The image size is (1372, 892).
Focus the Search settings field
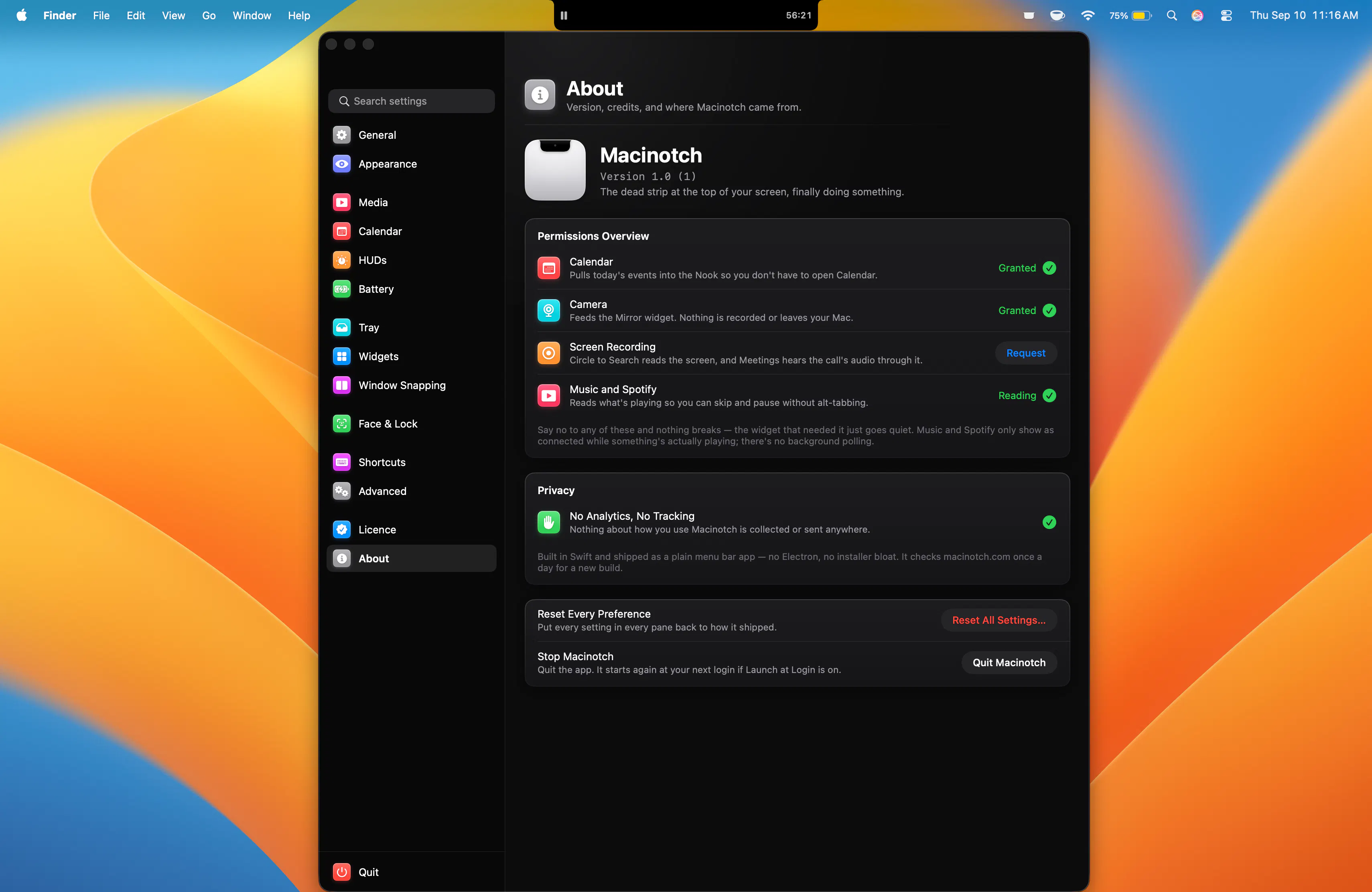(411, 101)
